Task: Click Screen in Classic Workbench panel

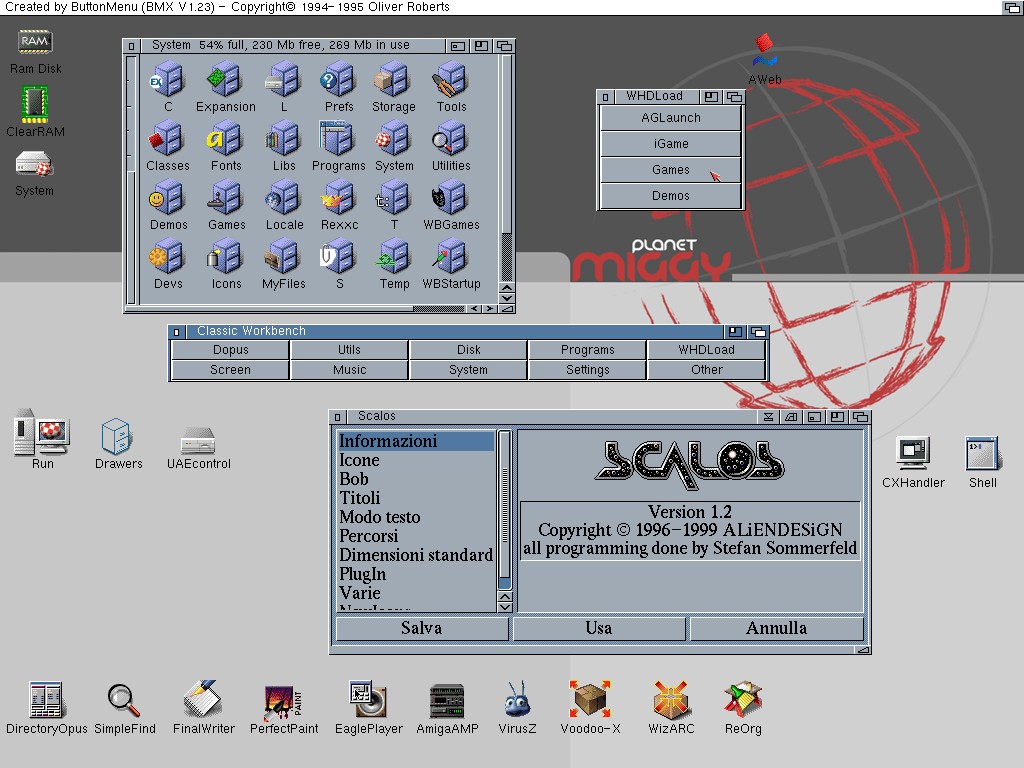Action: 231,370
